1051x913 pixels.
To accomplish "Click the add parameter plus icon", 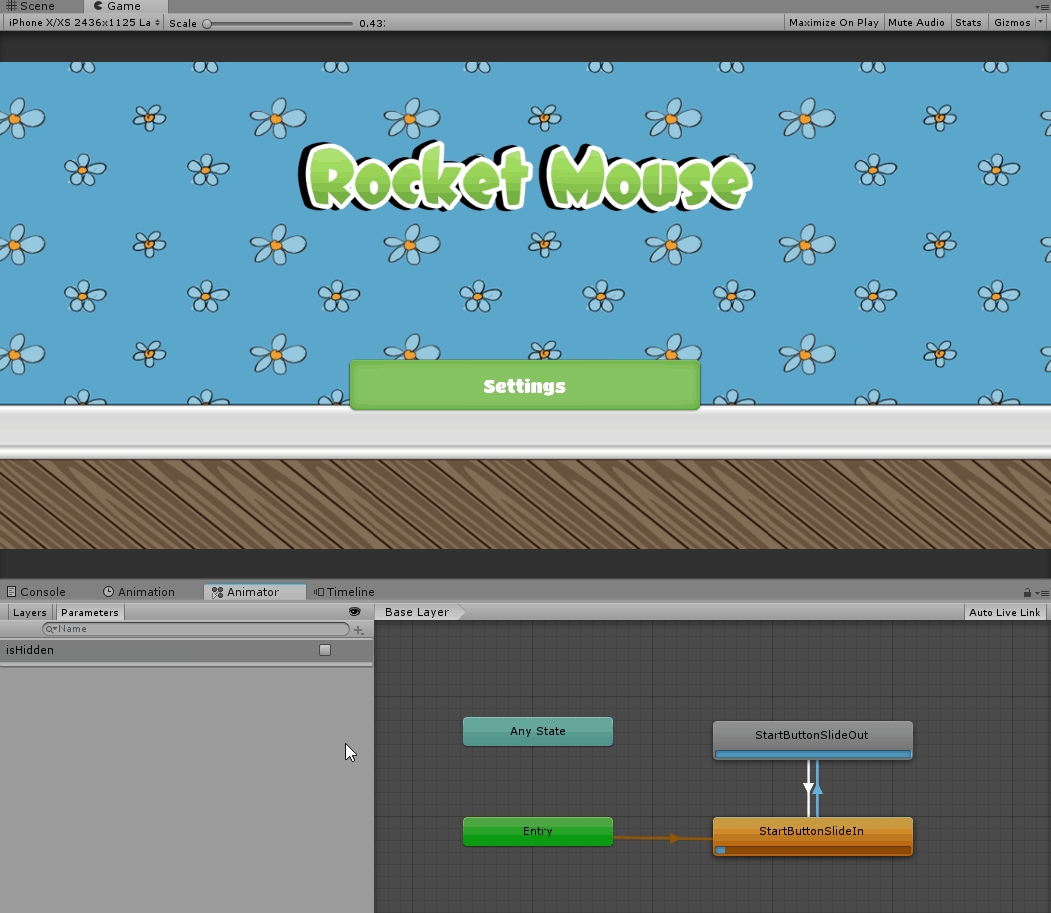I will pos(359,630).
